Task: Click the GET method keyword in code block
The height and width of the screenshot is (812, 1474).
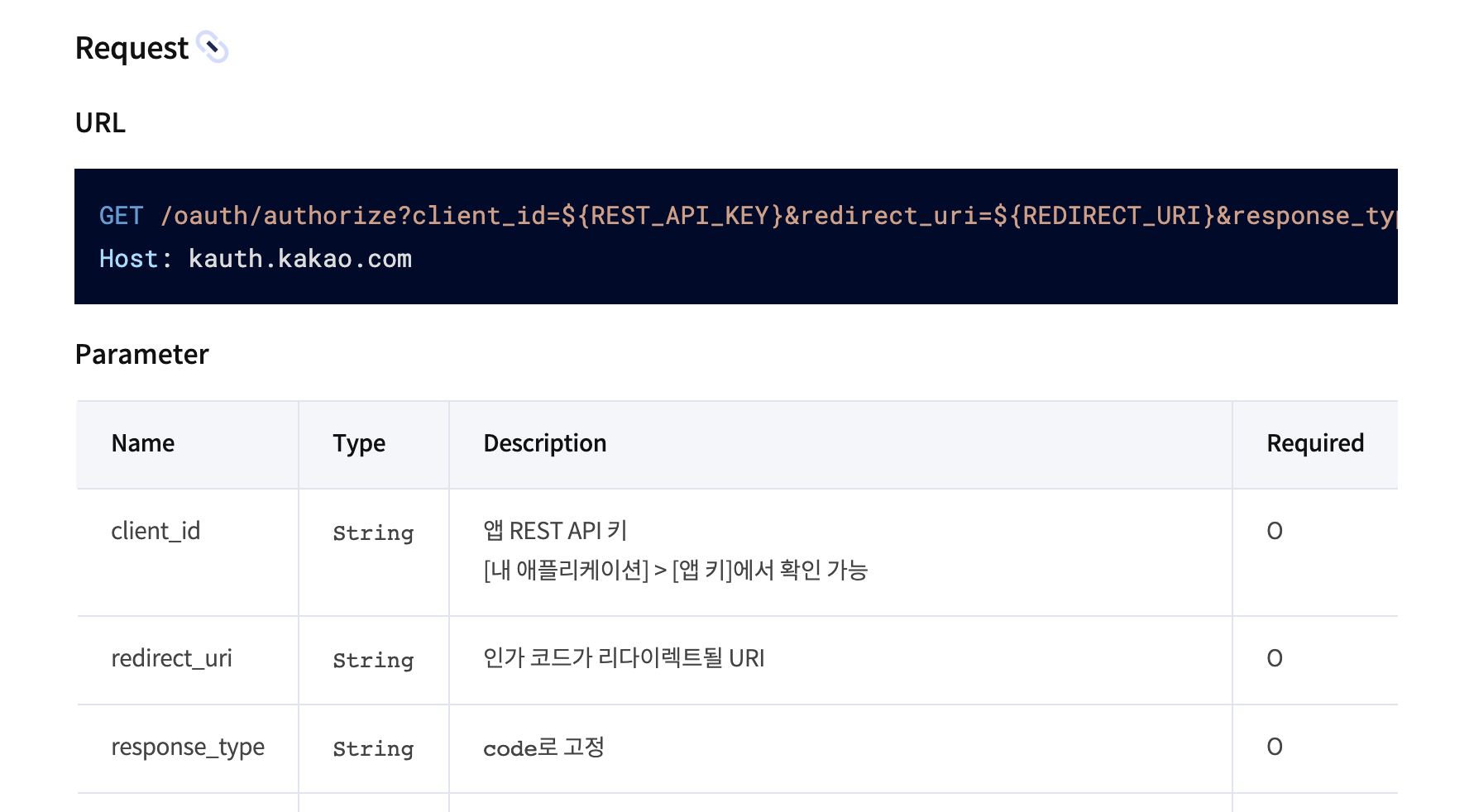Action: (121, 216)
